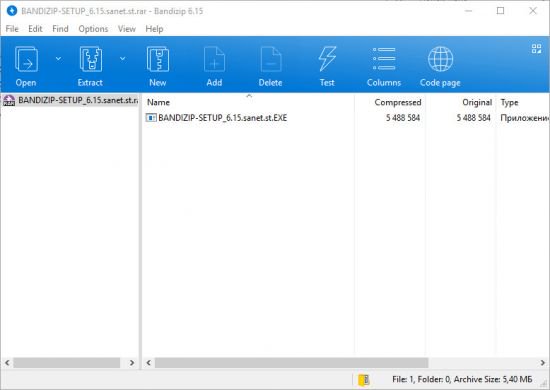Close the Bandizip window

[x=533, y=11]
